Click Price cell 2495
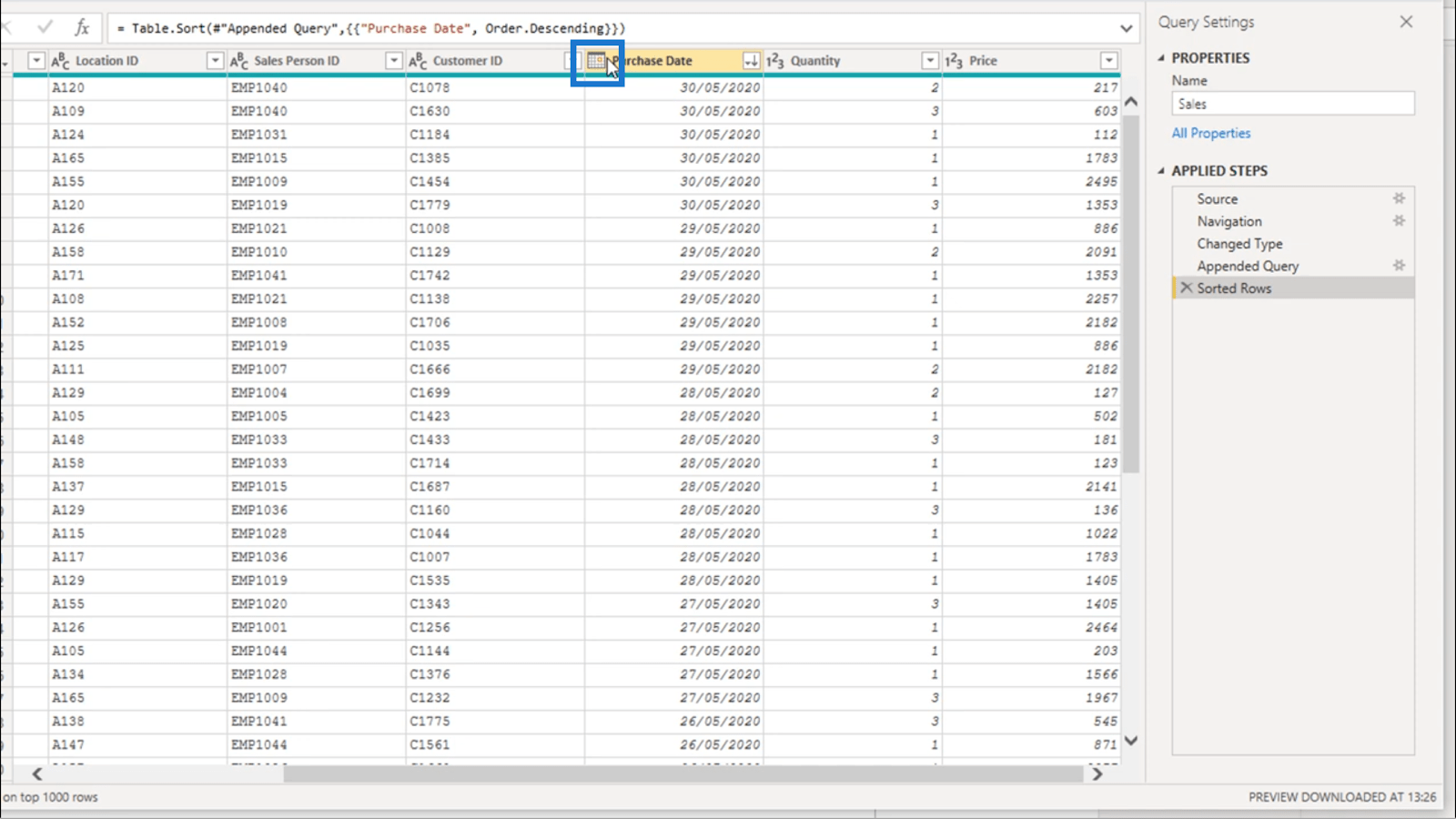1456x819 pixels. (1031, 181)
